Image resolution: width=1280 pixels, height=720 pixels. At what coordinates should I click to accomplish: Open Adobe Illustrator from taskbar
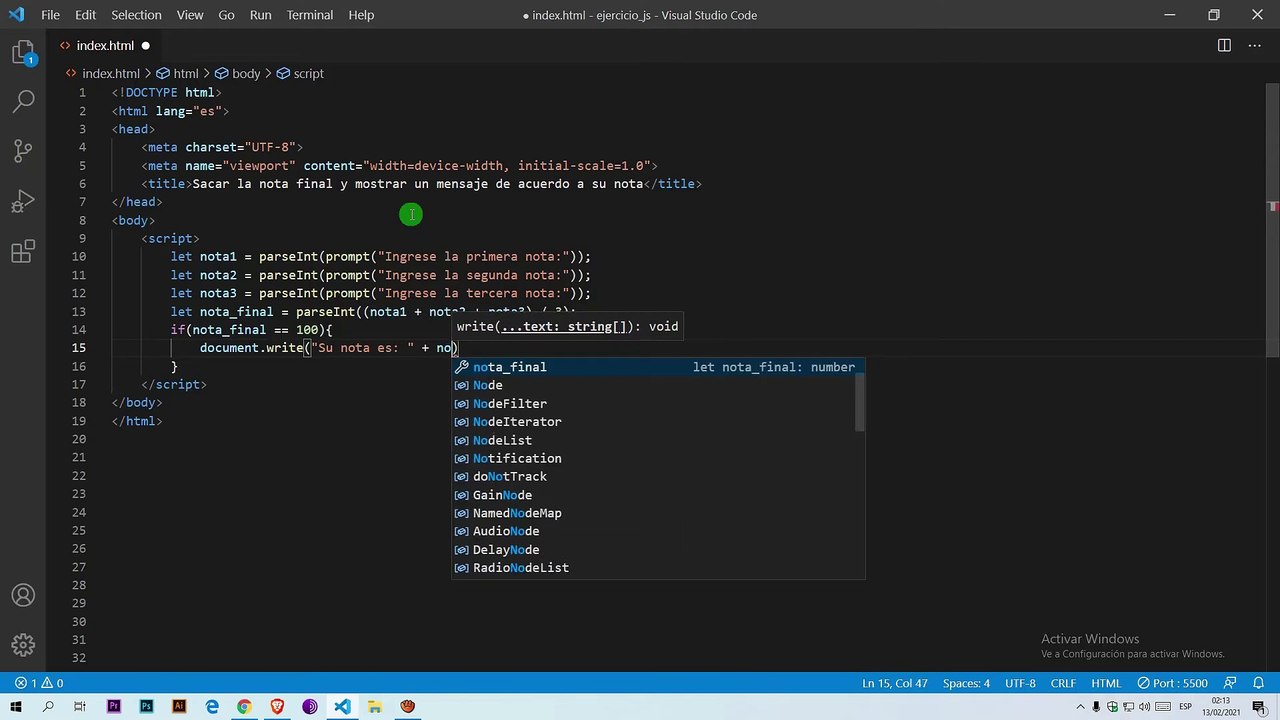[179, 706]
